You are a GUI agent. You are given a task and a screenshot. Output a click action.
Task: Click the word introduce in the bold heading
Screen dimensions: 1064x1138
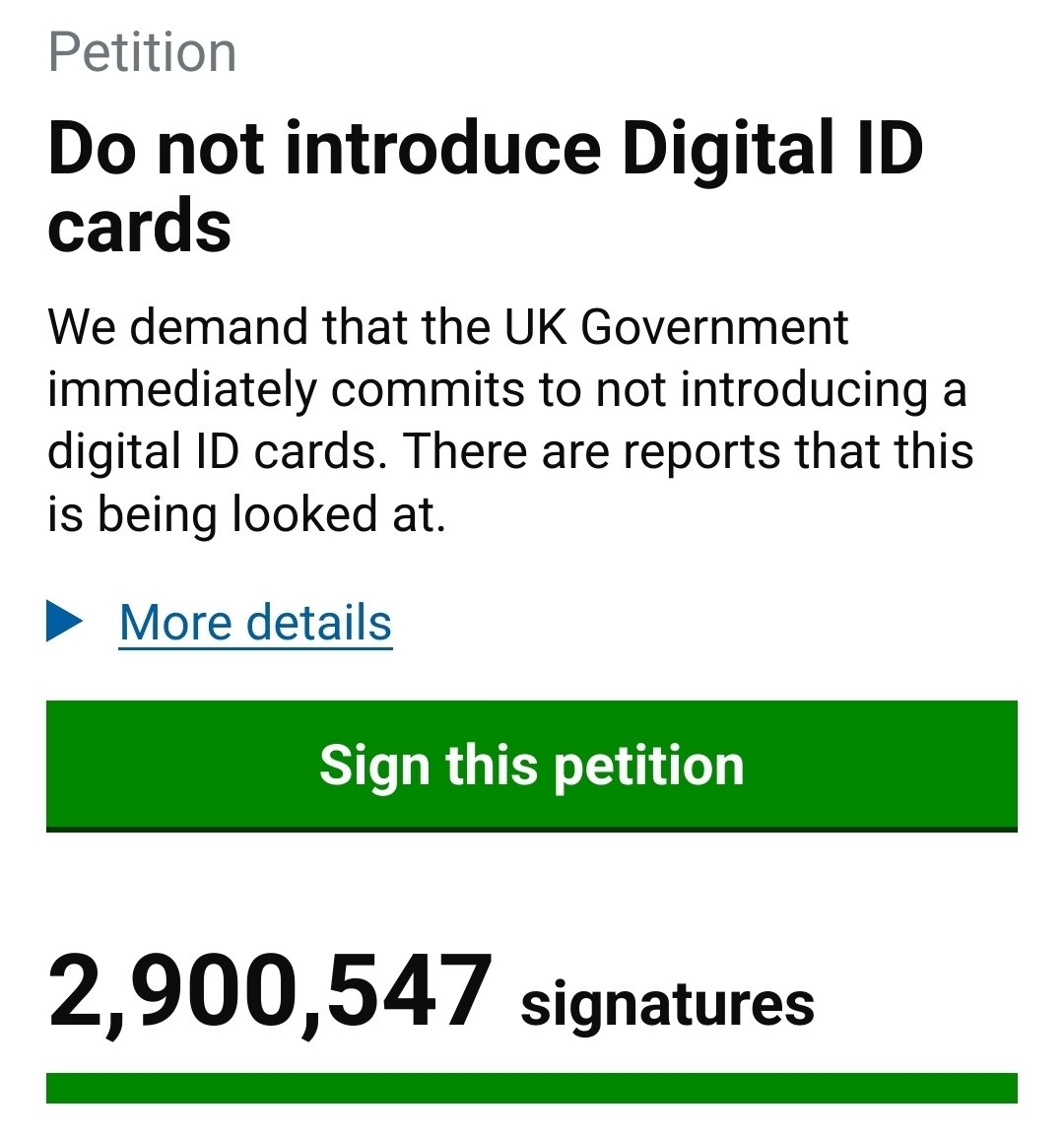tap(442, 149)
